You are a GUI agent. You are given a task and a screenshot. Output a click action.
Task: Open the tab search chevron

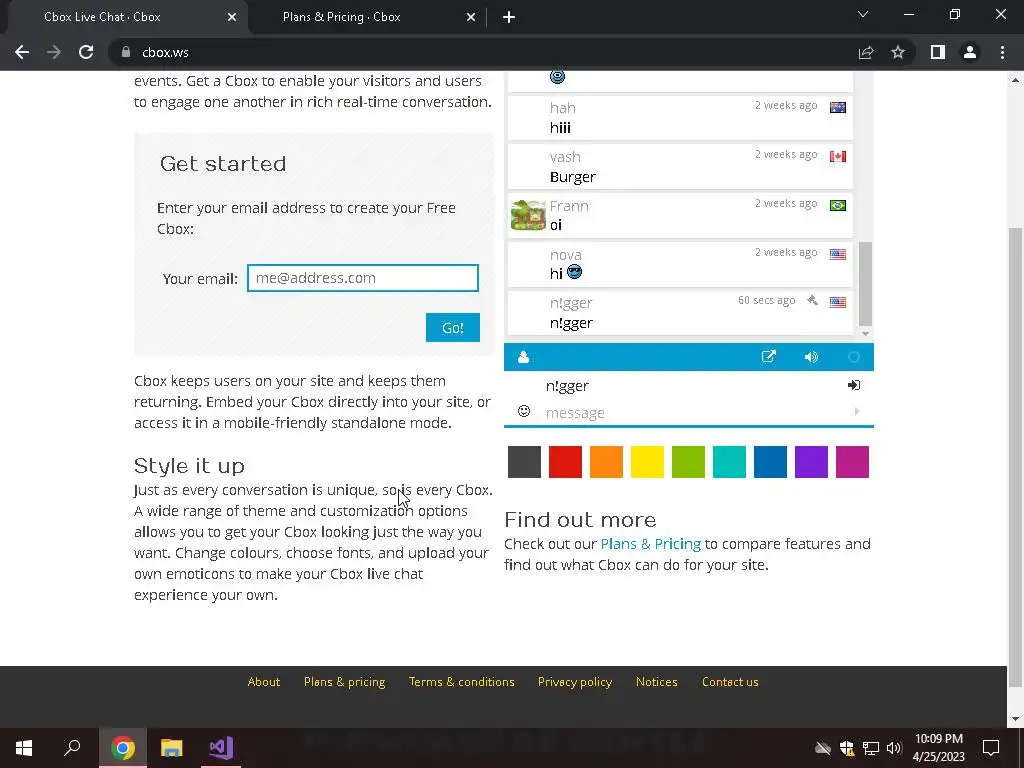863,14
